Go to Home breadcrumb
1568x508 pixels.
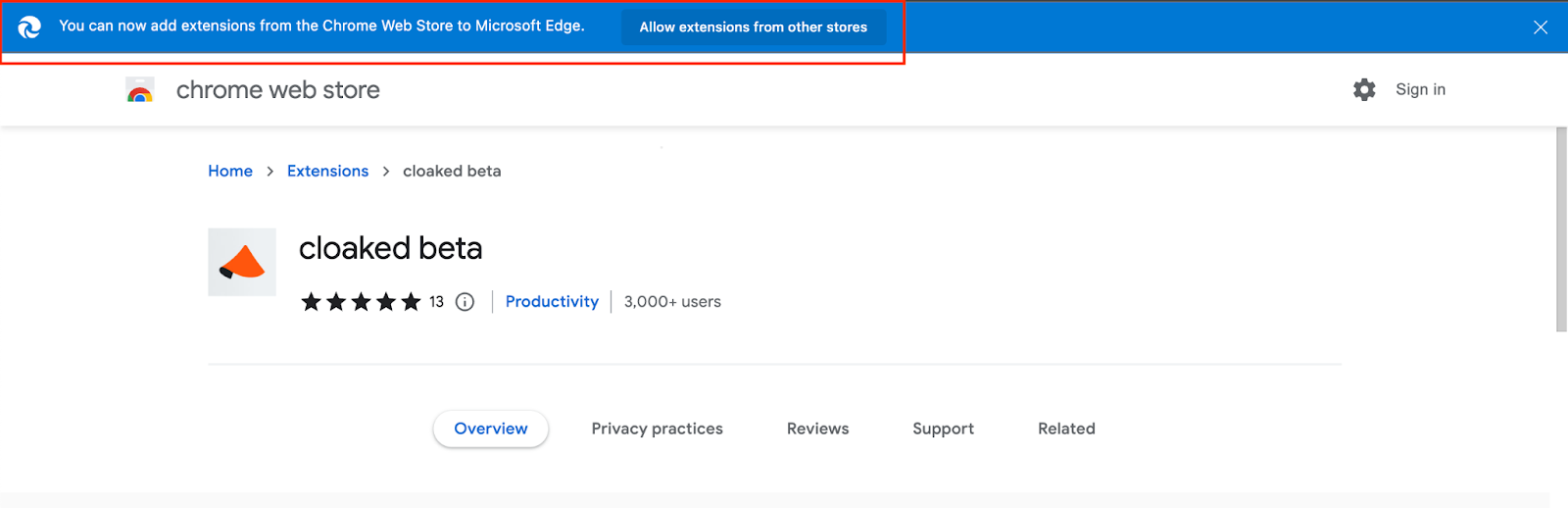click(230, 171)
